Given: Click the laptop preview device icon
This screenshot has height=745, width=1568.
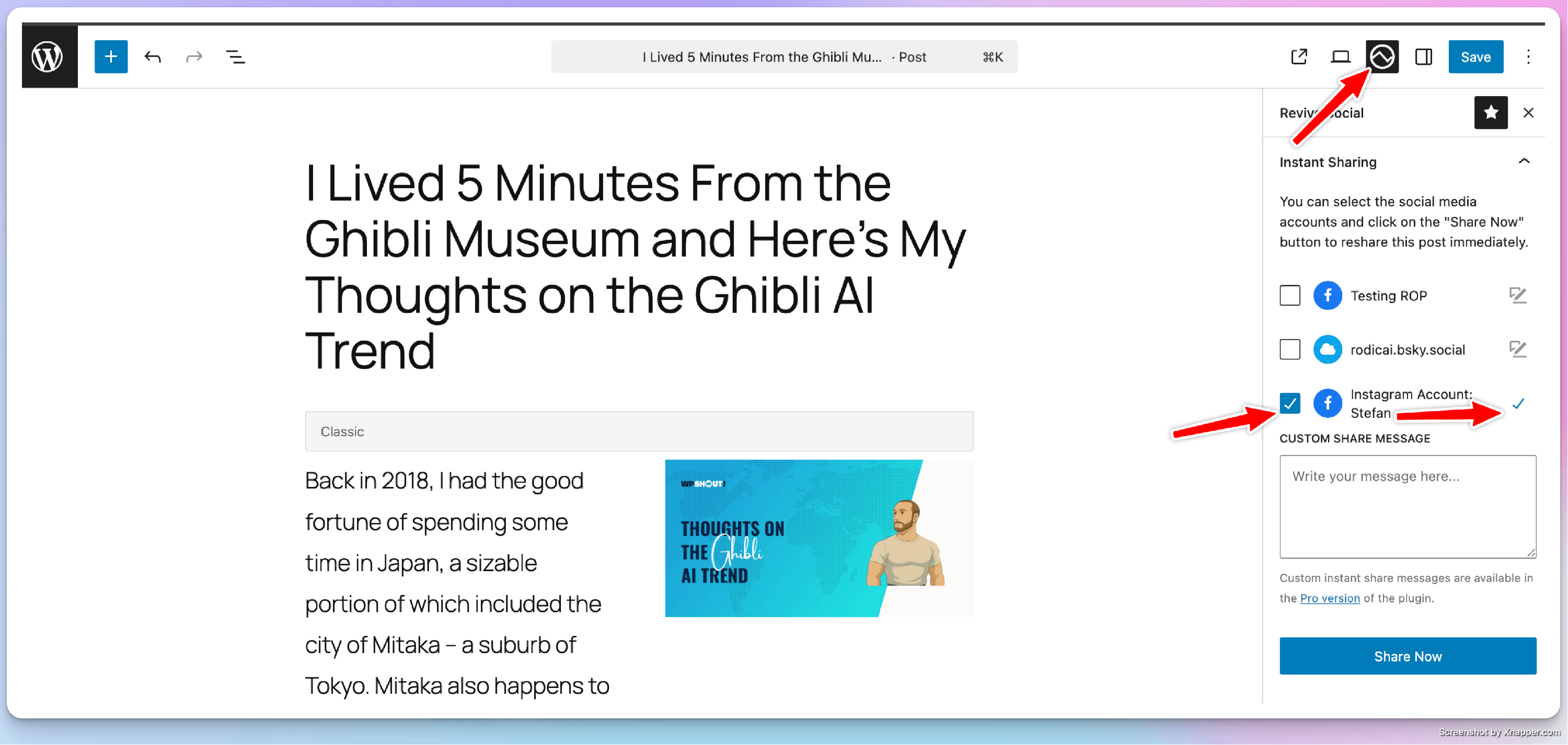Looking at the screenshot, I should point(1340,56).
